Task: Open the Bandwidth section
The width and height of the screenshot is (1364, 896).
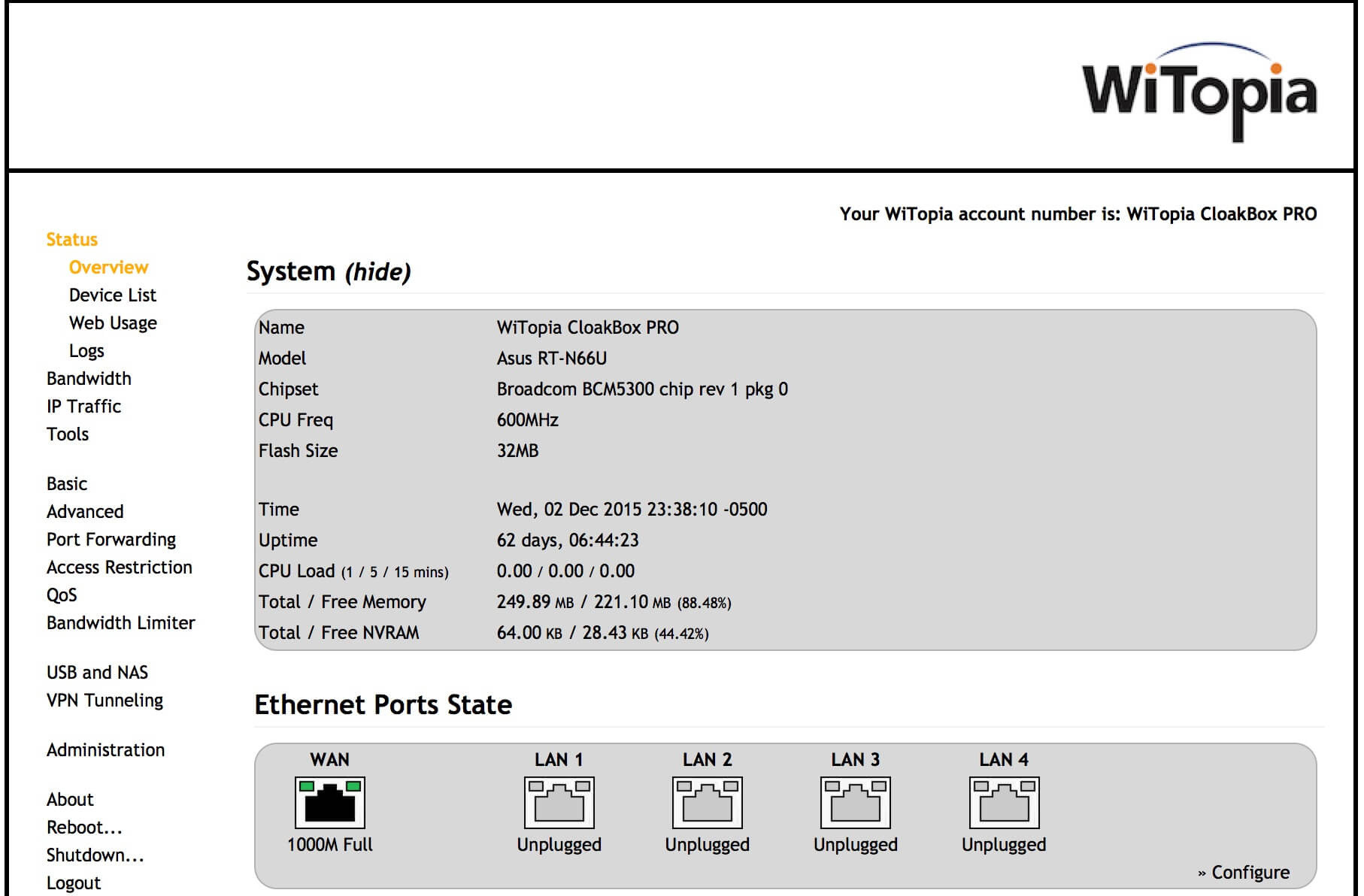Action: click(89, 379)
